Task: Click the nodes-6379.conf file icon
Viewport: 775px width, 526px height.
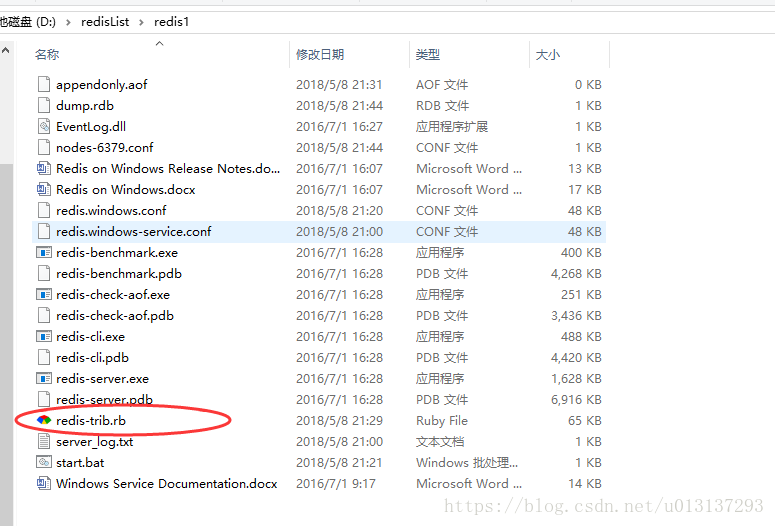Action: click(x=44, y=147)
